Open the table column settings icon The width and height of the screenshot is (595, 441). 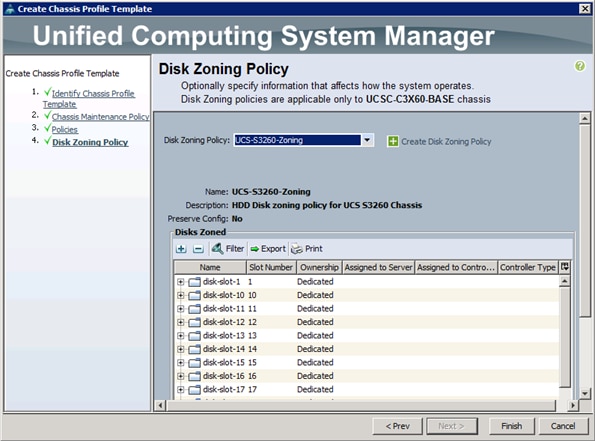565,267
